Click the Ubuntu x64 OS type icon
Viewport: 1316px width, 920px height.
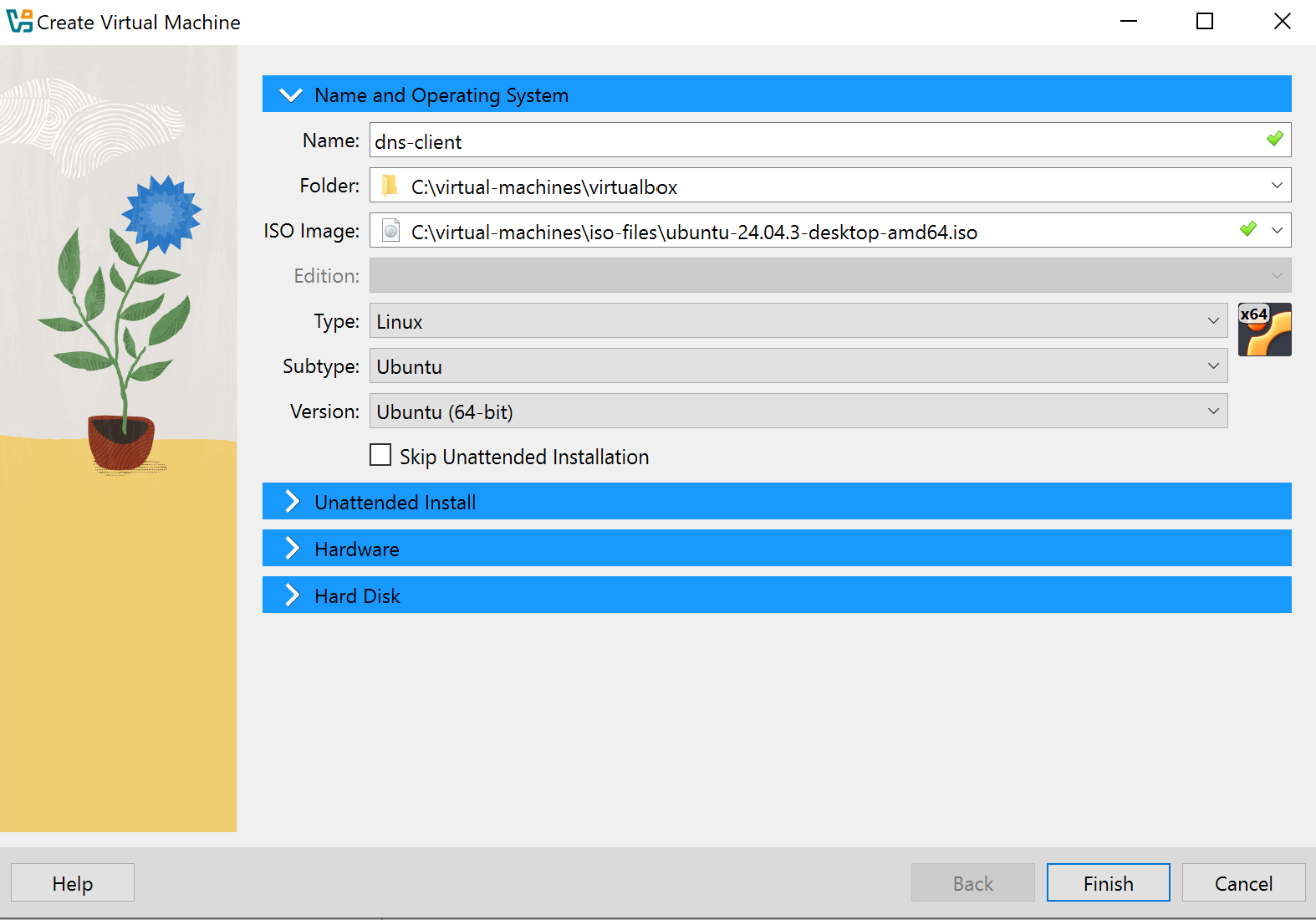[x=1264, y=330]
